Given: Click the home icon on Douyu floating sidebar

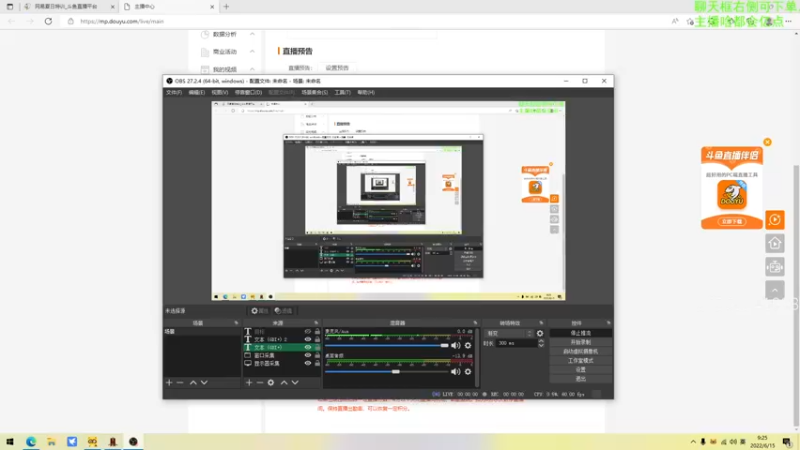Looking at the screenshot, I should tap(774, 243).
